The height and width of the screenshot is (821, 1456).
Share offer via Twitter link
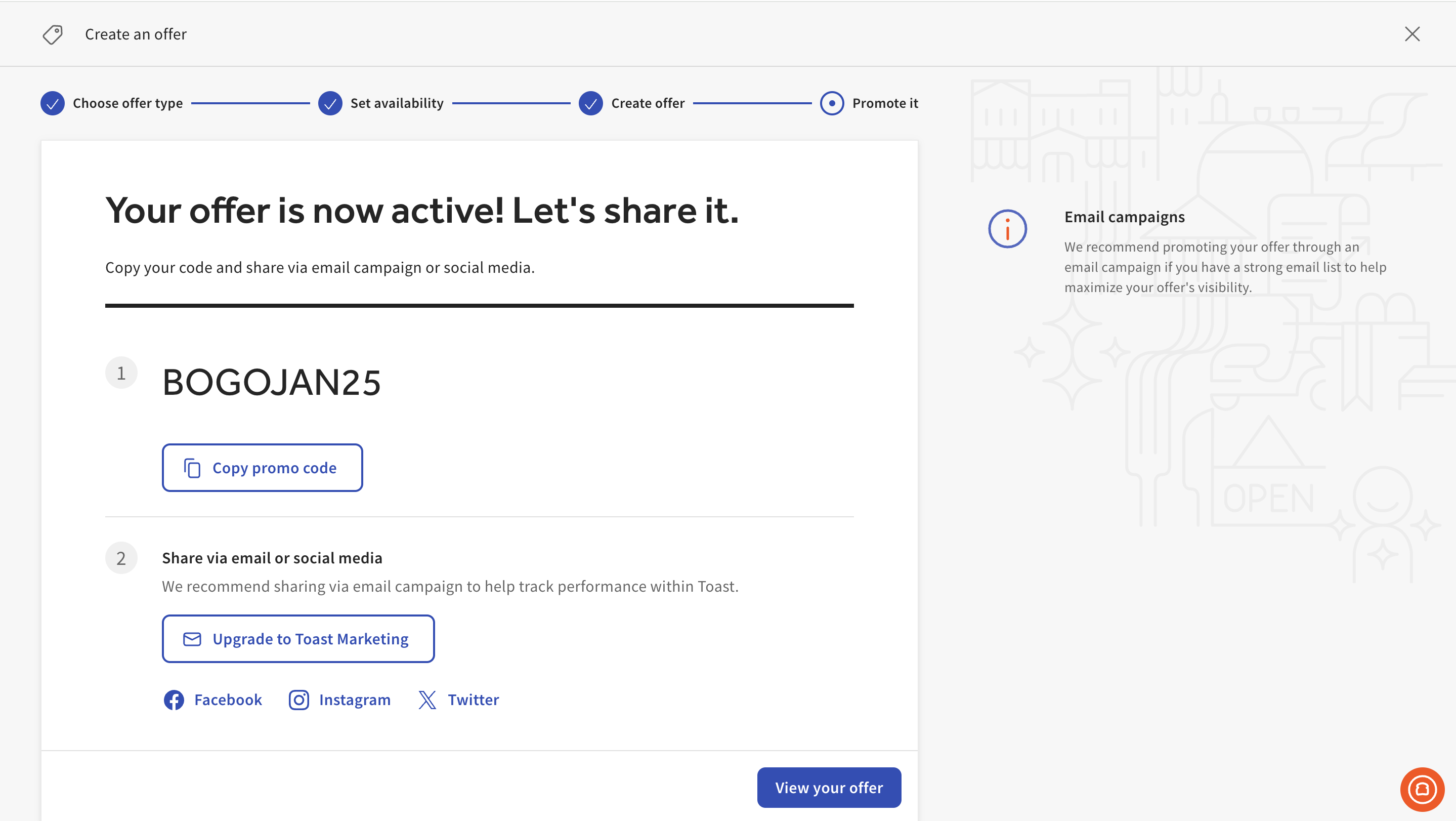473,700
